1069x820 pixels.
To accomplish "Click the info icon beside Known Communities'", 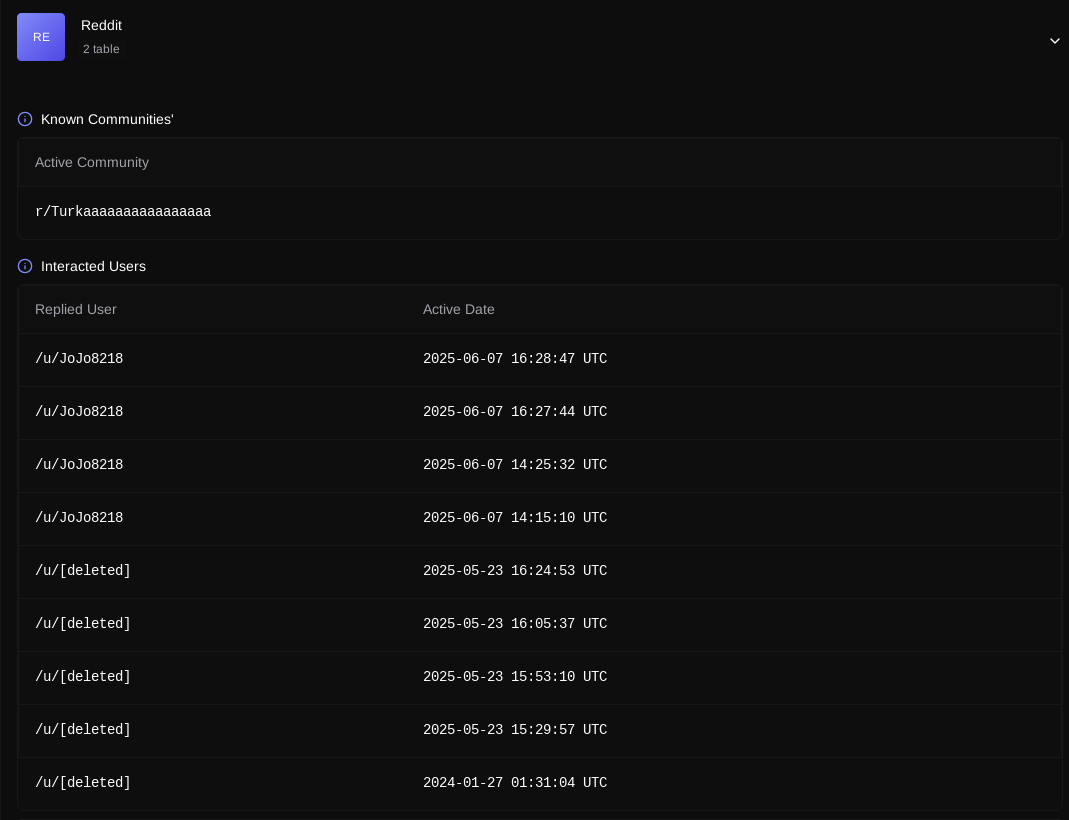I will tap(25, 119).
